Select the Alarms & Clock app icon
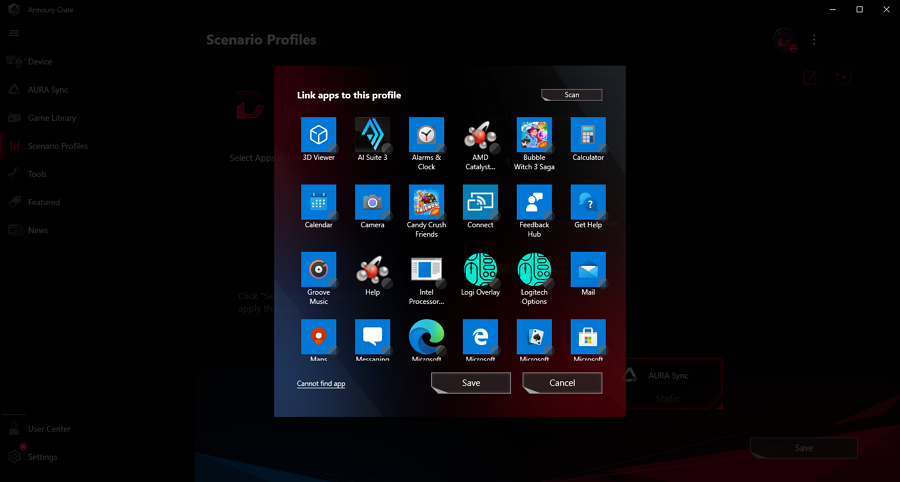This screenshot has width=900, height=482. click(426, 134)
